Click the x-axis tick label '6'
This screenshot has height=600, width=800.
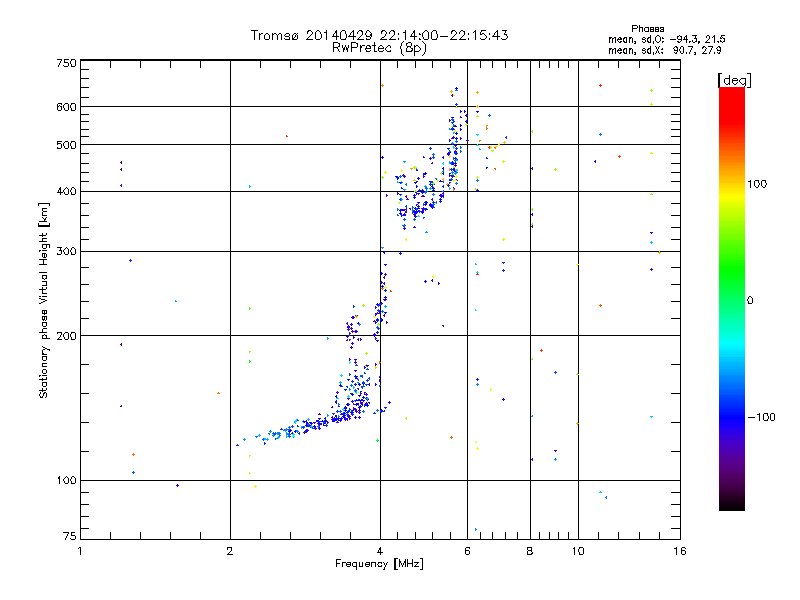tap(467, 551)
